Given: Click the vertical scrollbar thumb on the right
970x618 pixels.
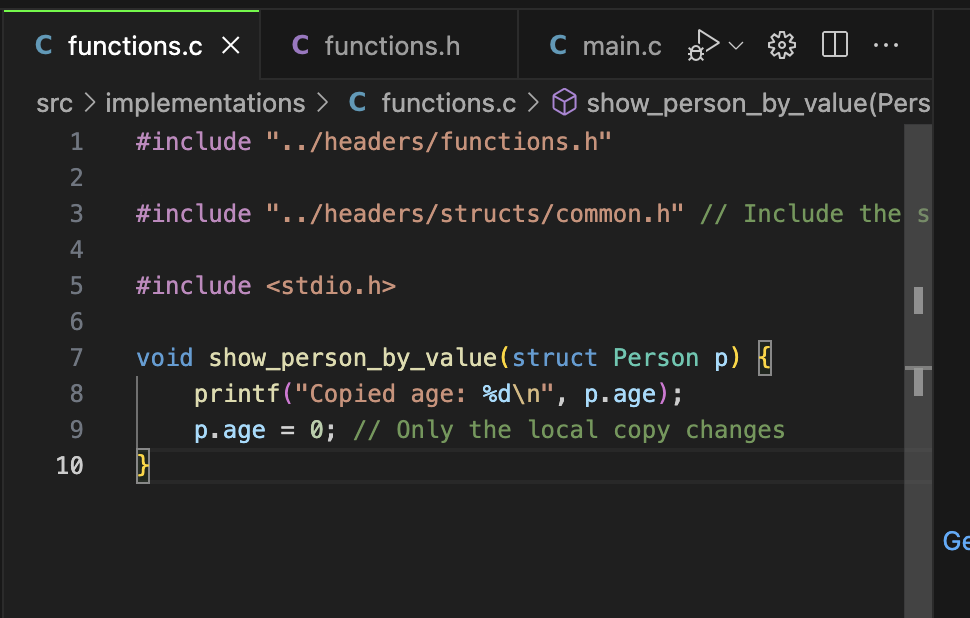Looking at the screenshot, I should point(918,300).
